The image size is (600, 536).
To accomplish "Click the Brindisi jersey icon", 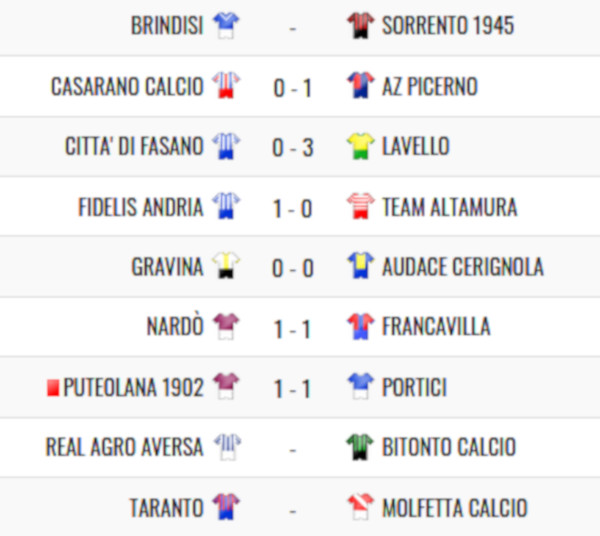I will click(x=226, y=25).
